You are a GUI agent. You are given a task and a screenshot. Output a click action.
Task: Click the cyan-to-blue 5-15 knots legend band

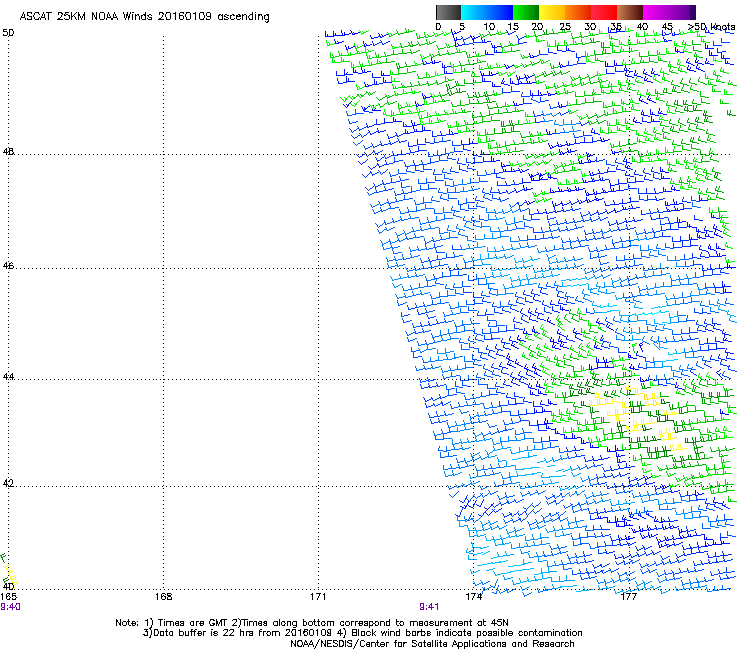click(x=487, y=12)
